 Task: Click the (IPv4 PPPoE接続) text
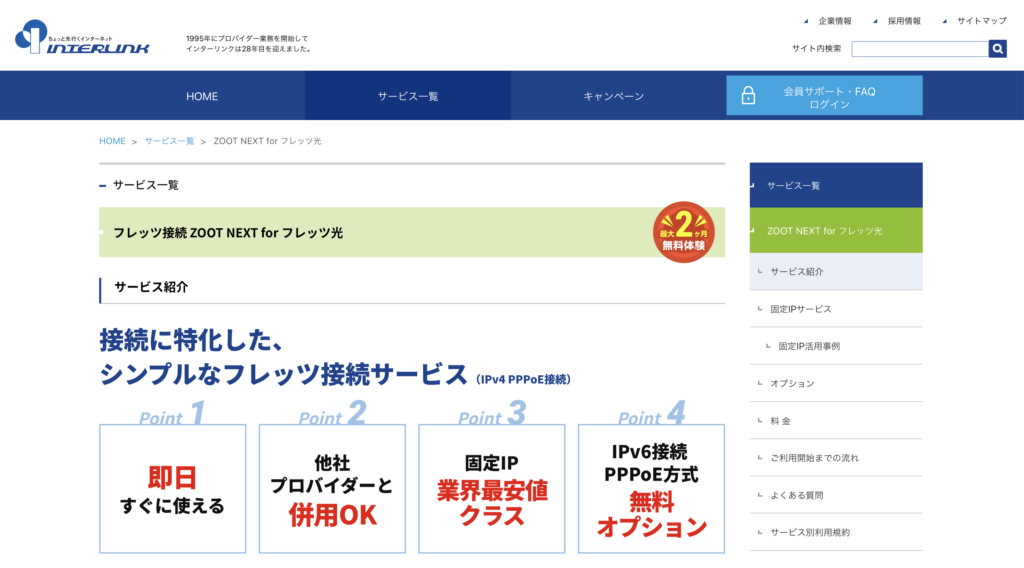[x=523, y=379]
